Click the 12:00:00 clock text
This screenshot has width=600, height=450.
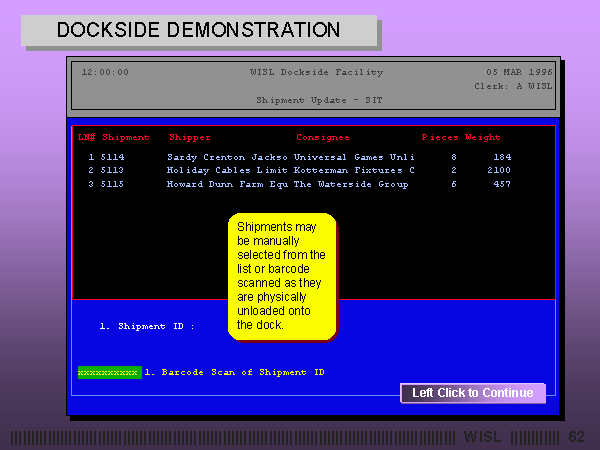point(105,72)
